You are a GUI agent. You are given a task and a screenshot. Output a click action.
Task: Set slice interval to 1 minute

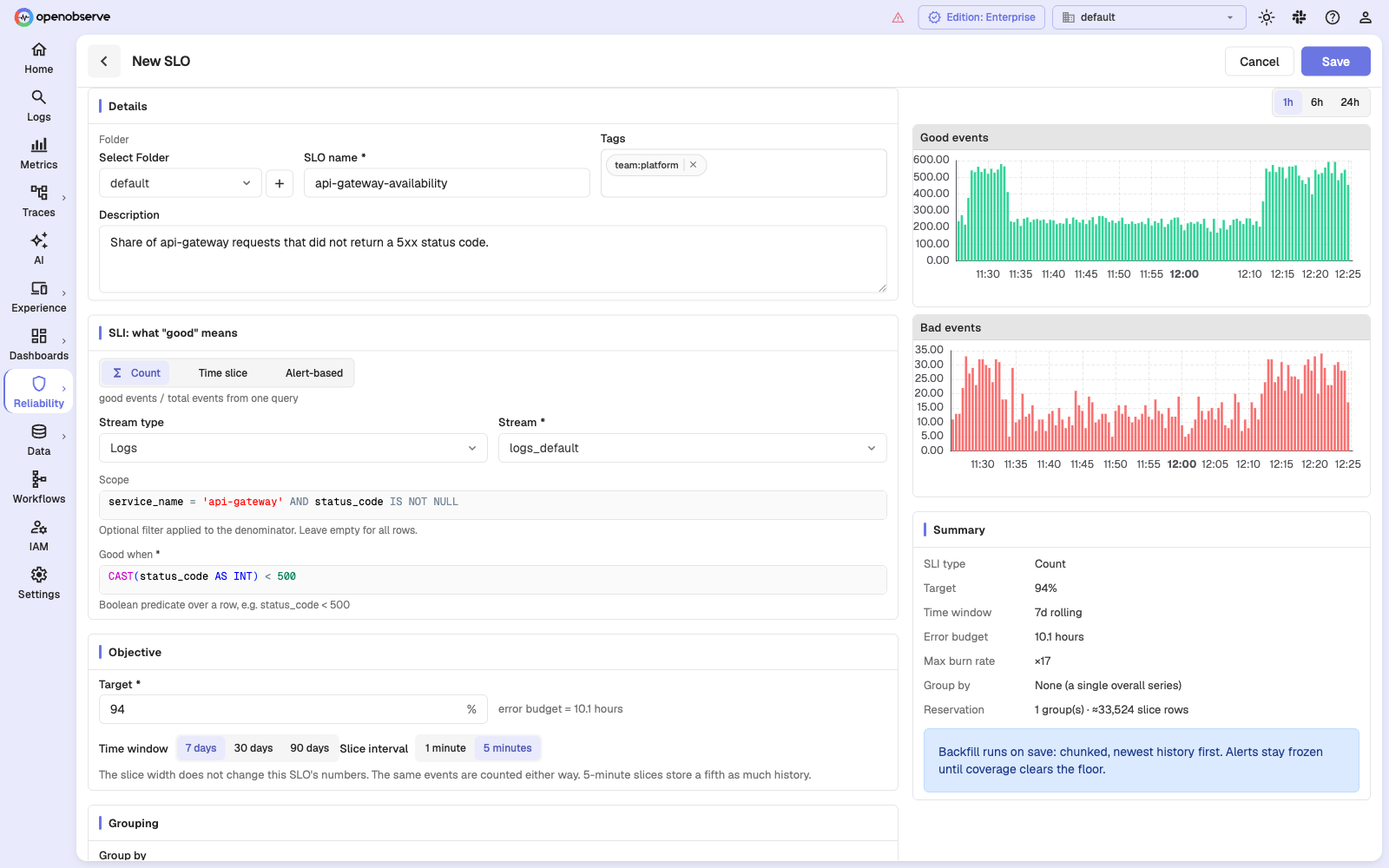tap(445, 748)
